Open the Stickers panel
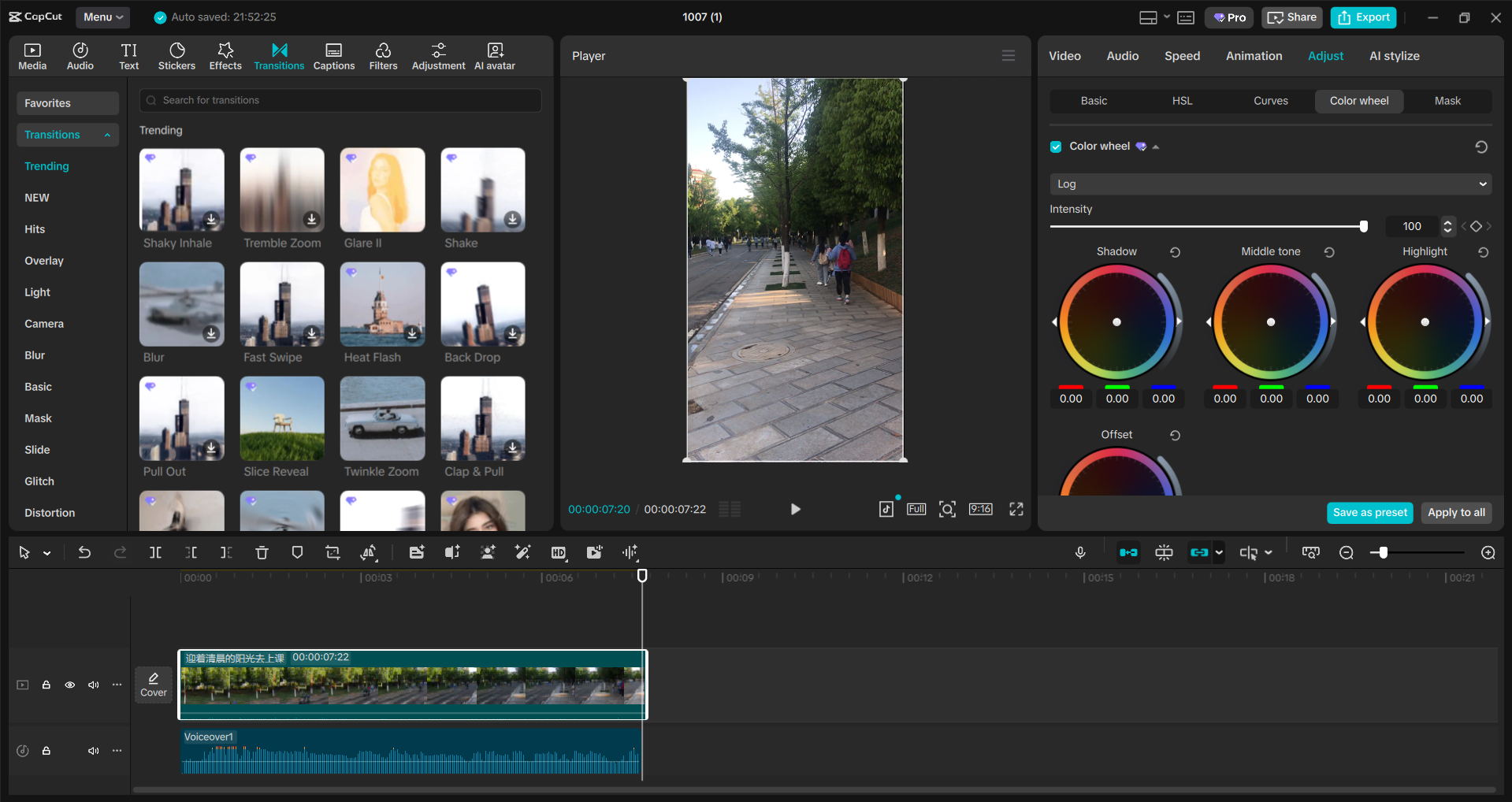 pos(176,55)
